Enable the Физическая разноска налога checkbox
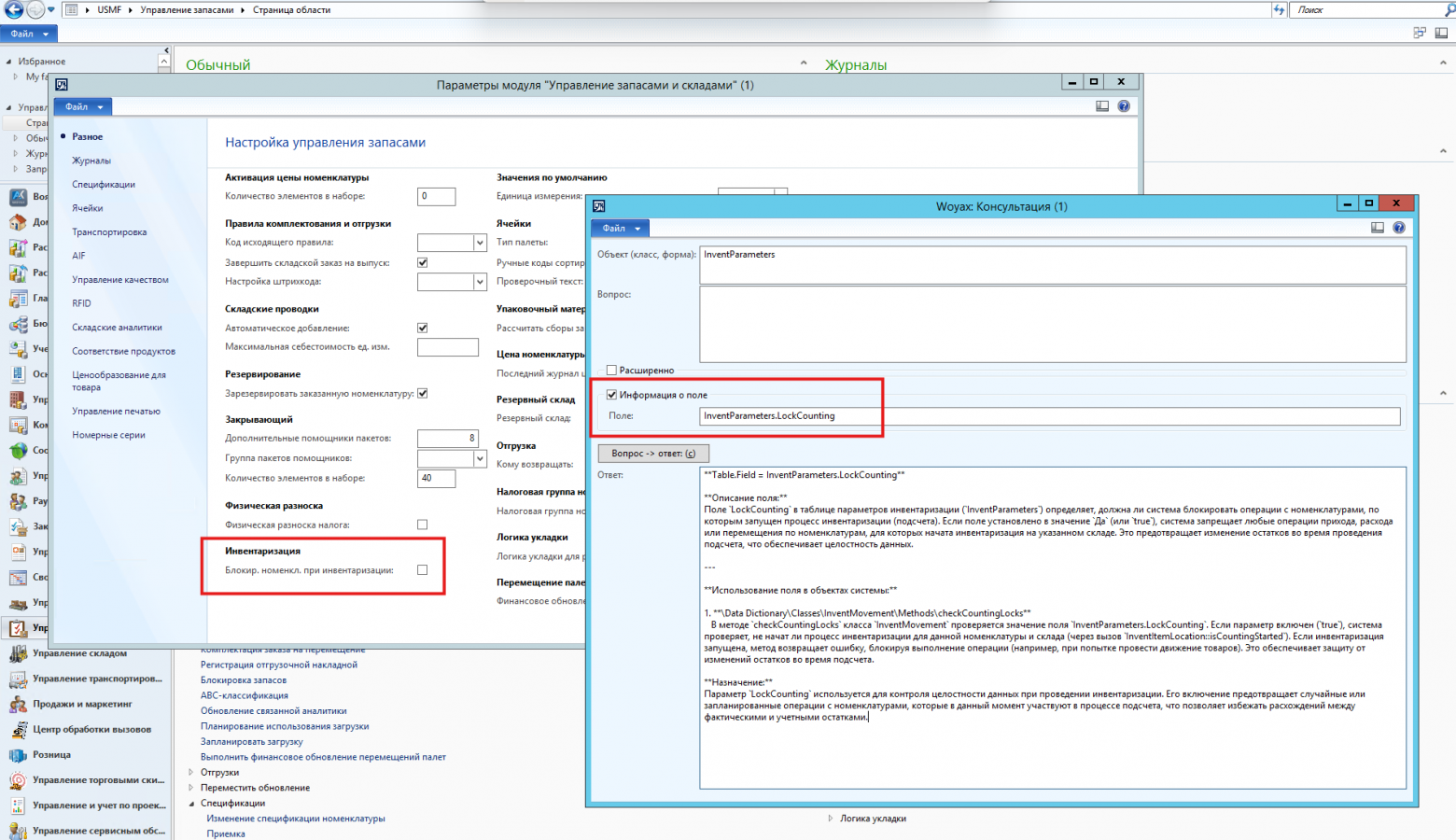The image size is (1456, 840). [x=423, y=525]
